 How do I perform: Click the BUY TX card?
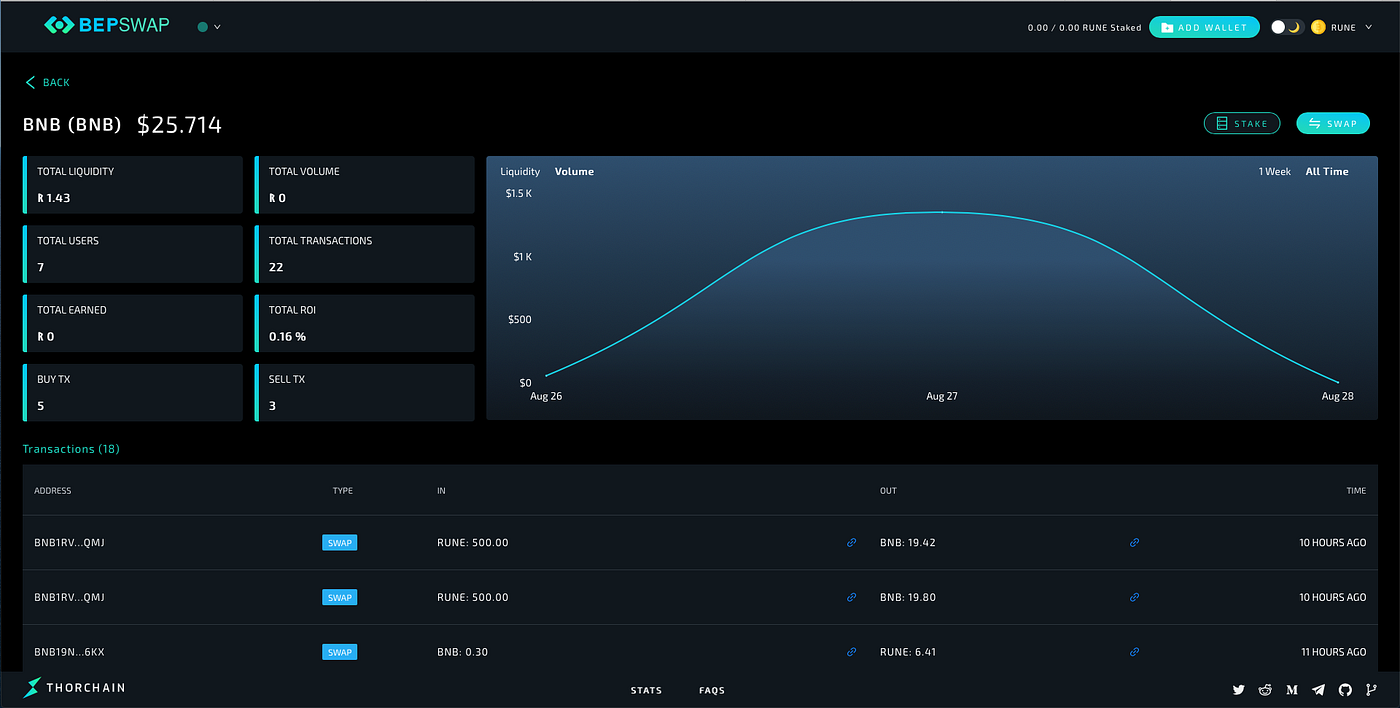133,392
